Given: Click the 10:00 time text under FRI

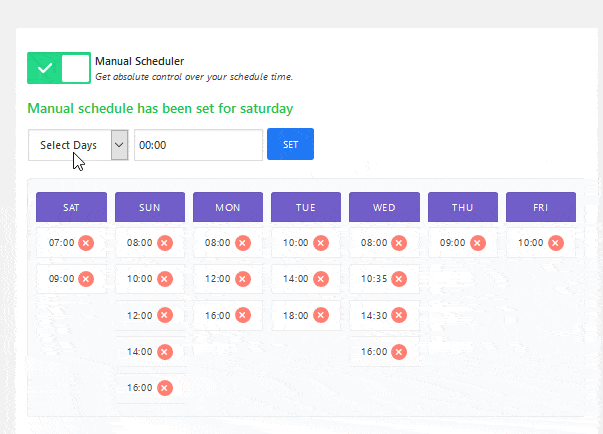Looking at the screenshot, I should [x=531, y=243].
